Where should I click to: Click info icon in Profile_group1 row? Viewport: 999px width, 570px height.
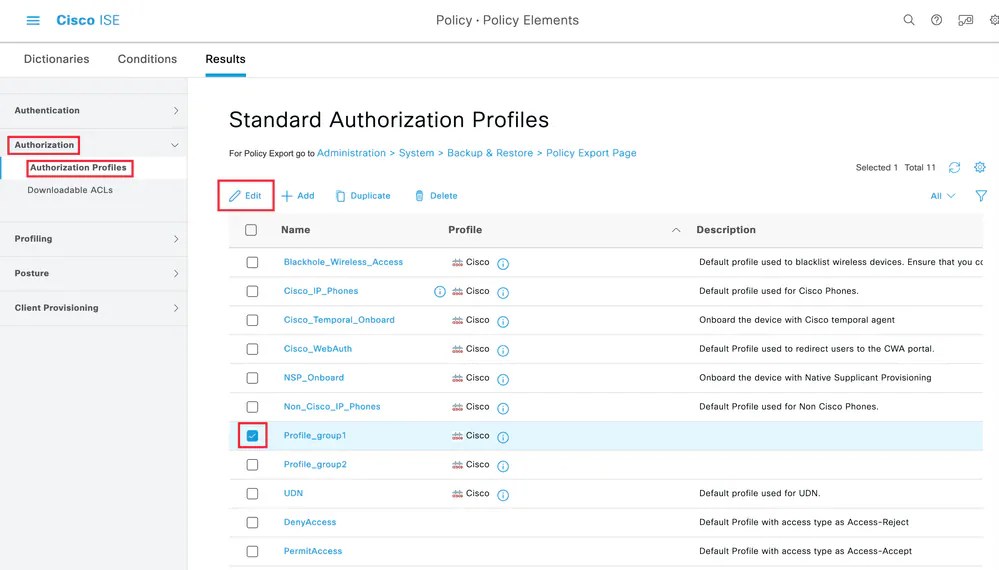point(503,437)
